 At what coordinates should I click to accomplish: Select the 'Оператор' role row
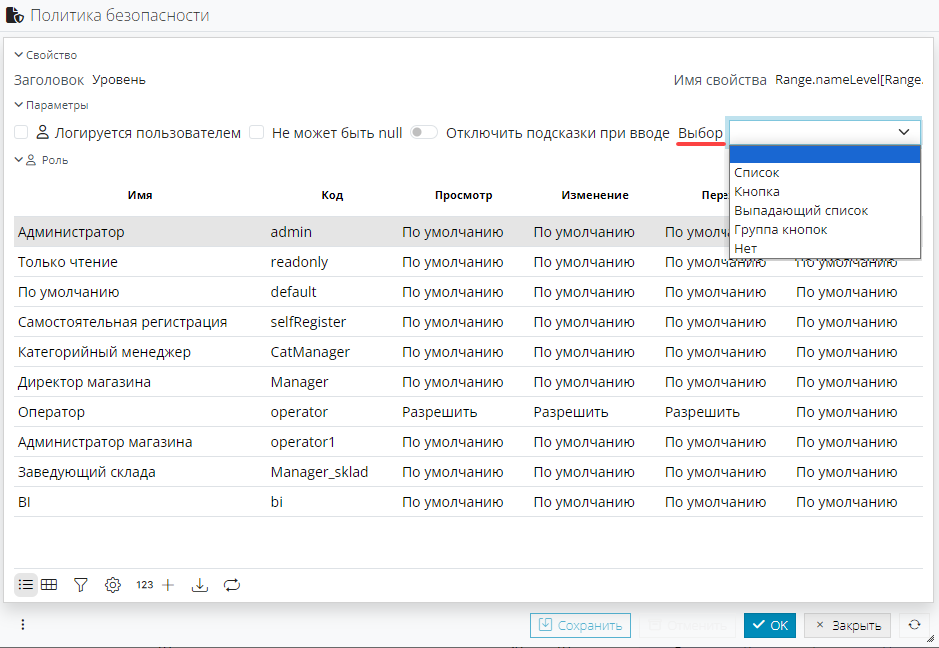140,412
